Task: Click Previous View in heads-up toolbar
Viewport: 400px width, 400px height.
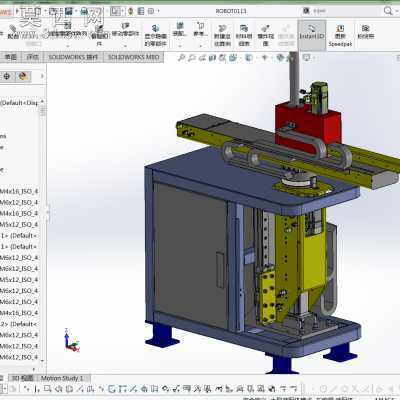Action: [202, 58]
